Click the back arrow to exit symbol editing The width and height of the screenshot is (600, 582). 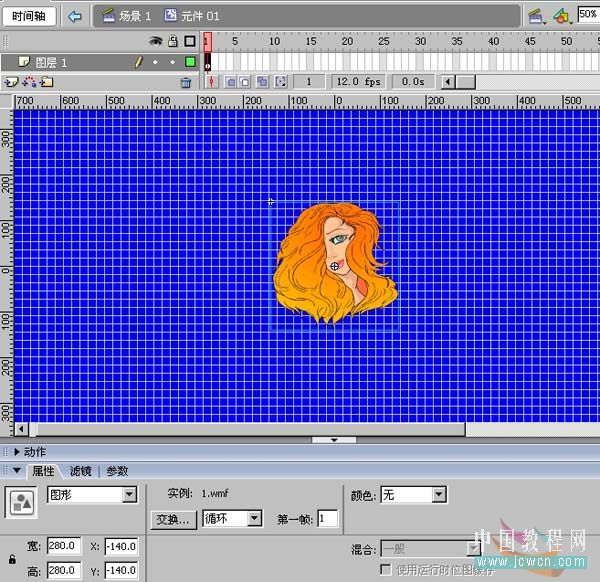[x=75, y=16]
